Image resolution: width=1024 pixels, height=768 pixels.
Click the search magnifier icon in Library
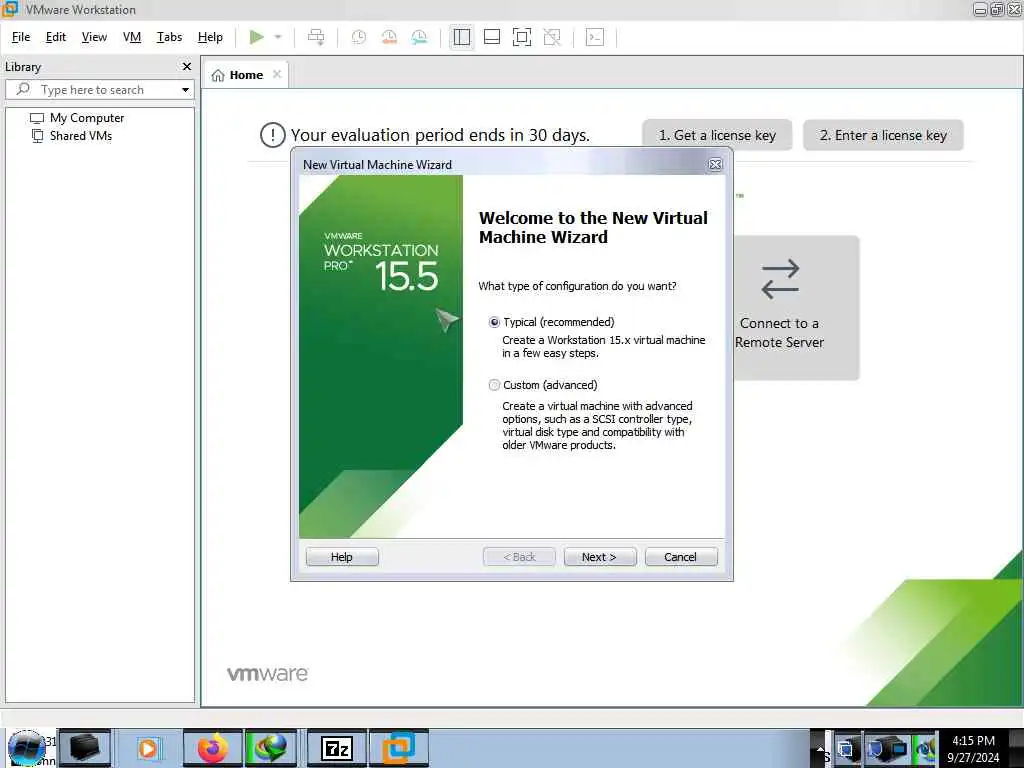pos(24,89)
